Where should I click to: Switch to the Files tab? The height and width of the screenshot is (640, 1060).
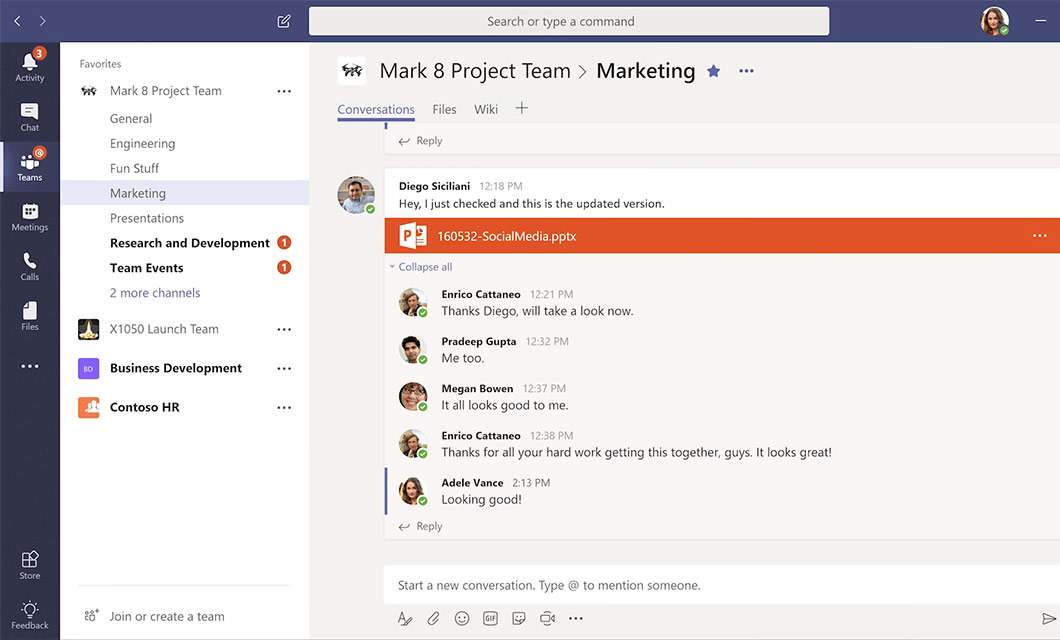click(x=443, y=109)
